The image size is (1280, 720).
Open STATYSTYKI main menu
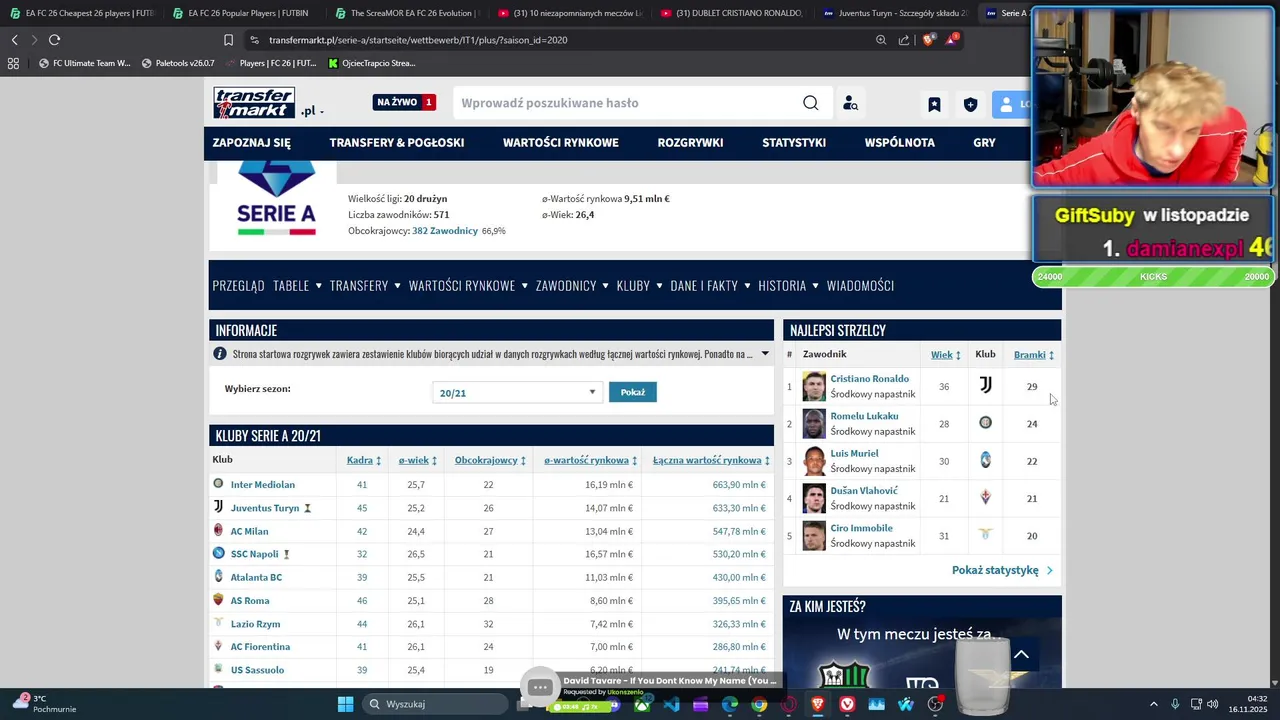click(x=794, y=142)
